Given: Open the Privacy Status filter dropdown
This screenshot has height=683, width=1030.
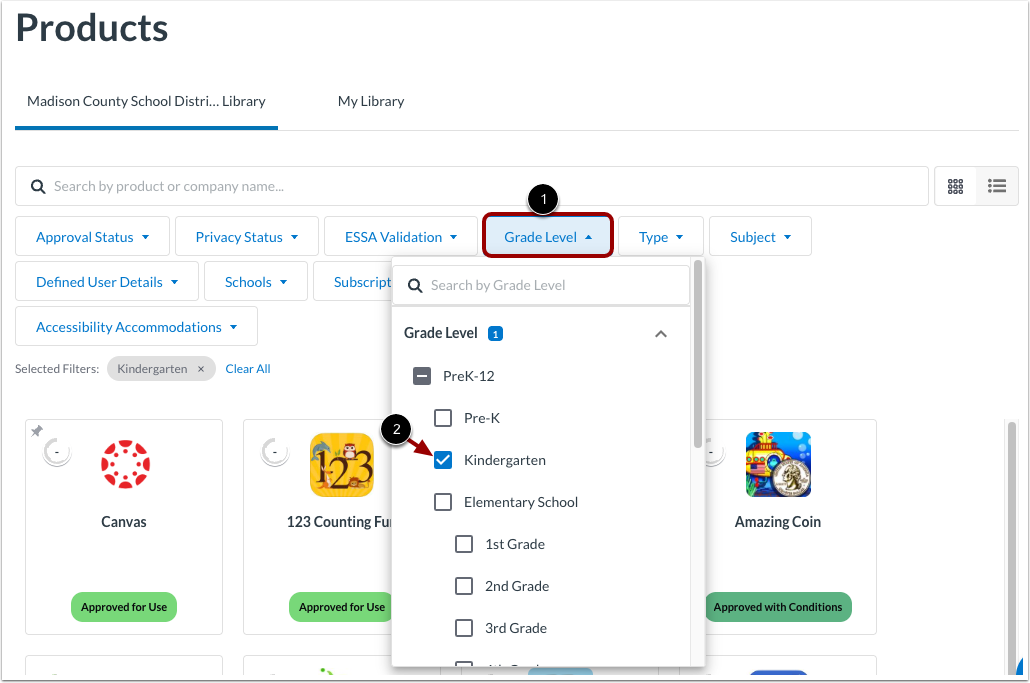Looking at the screenshot, I should coord(247,236).
